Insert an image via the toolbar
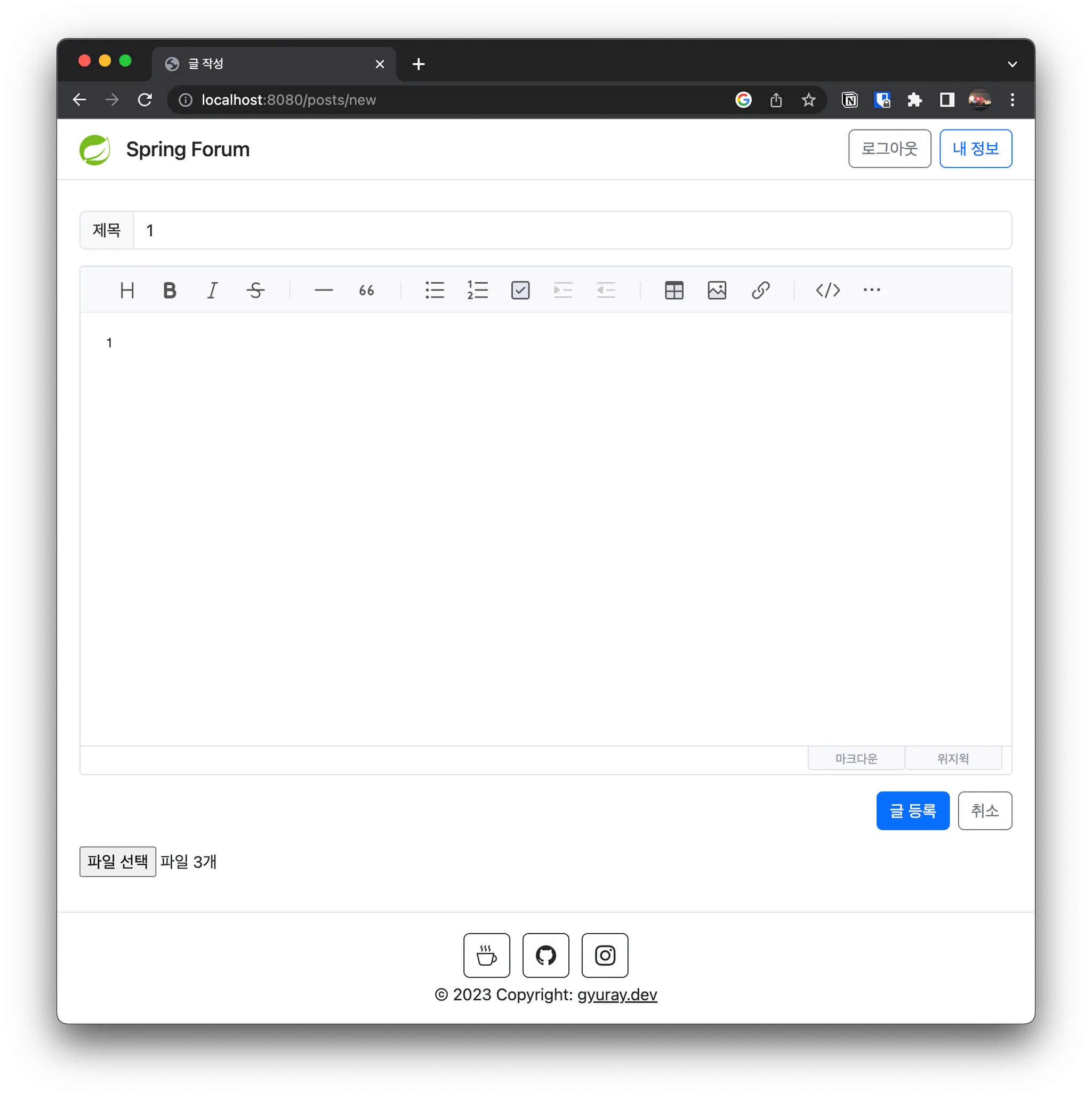 pyautogui.click(x=717, y=291)
